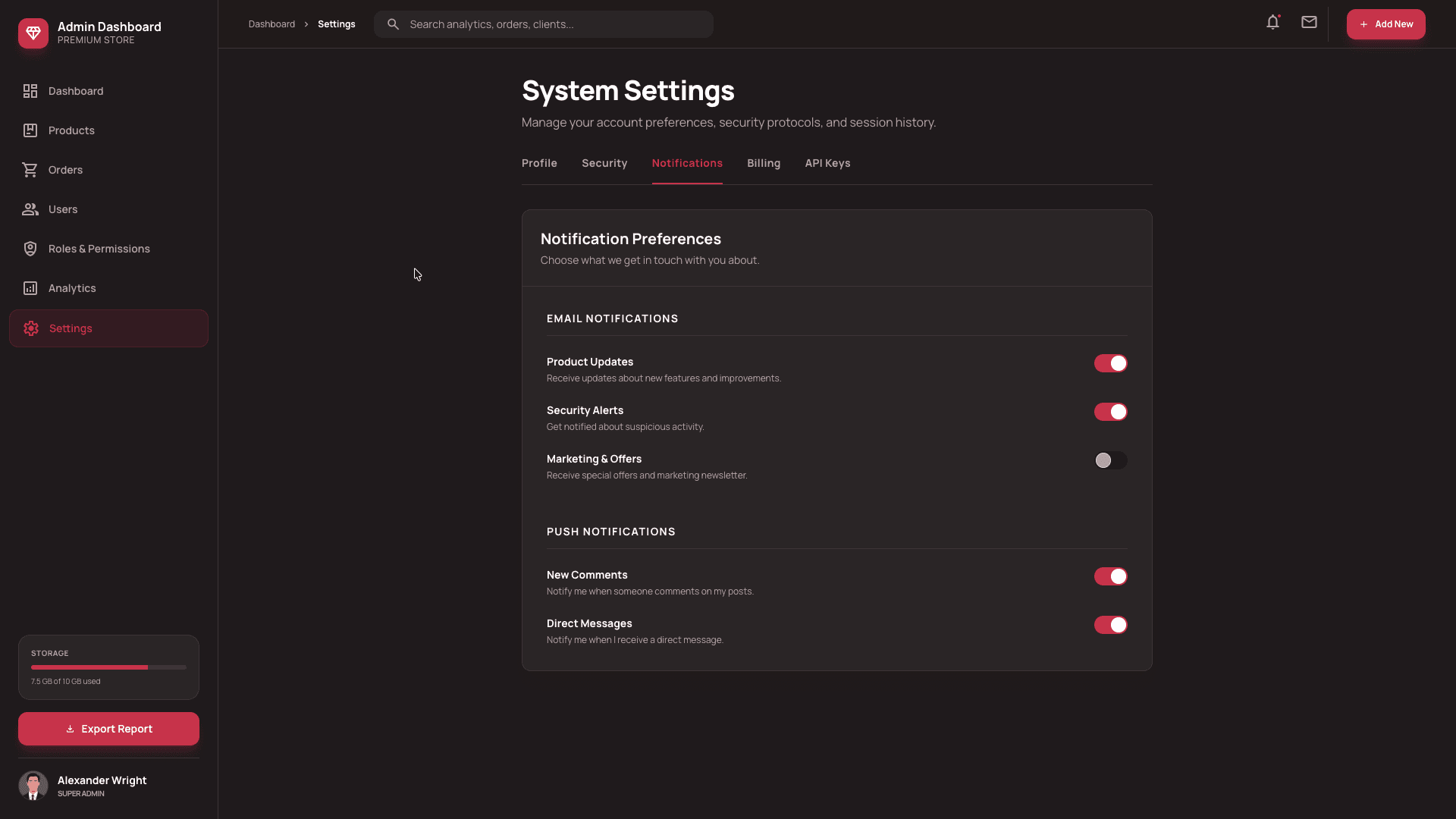Open Analytics via its chart icon
The image size is (1456, 819).
pos(30,288)
